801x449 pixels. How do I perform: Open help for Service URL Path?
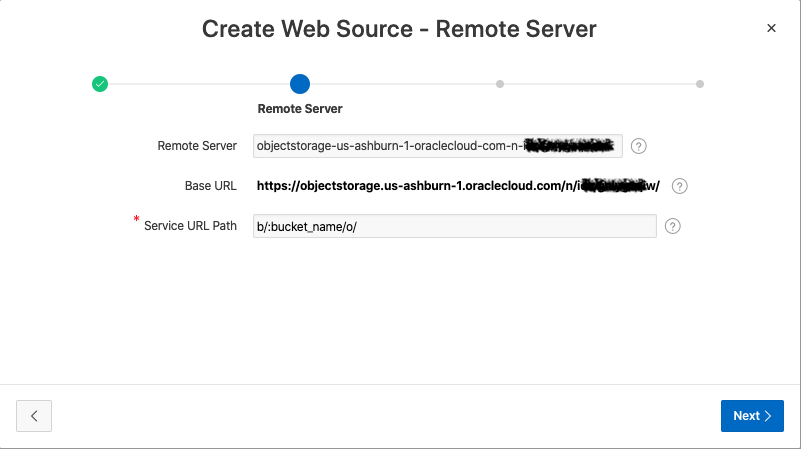[673, 226]
